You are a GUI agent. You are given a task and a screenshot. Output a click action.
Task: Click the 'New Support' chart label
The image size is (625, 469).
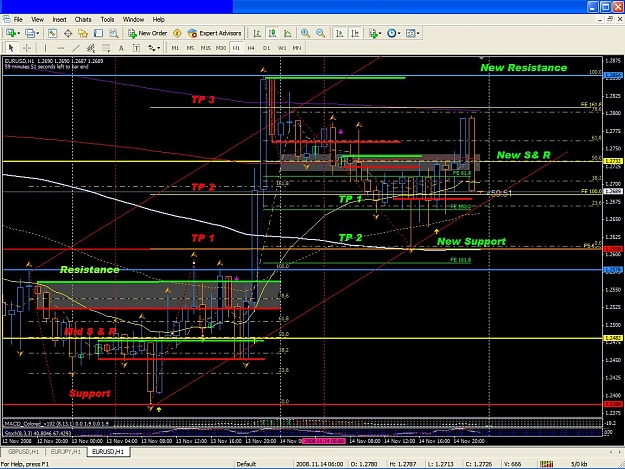click(471, 241)
